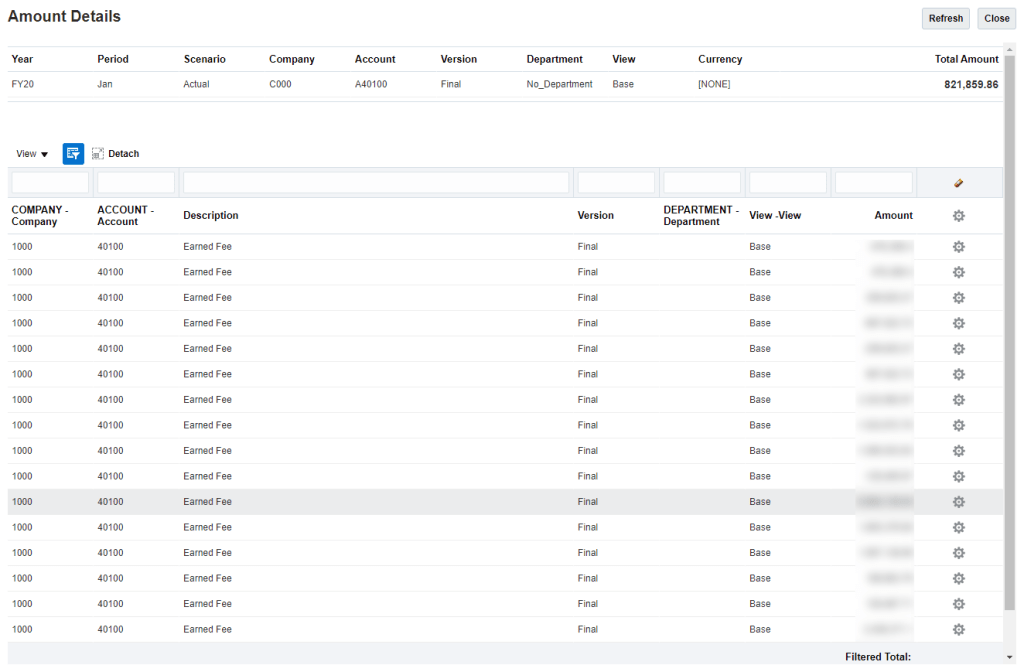Open gear actions for the second data row
The image size is (1024, 672).
pyautogui.click(x=958, y=272)
